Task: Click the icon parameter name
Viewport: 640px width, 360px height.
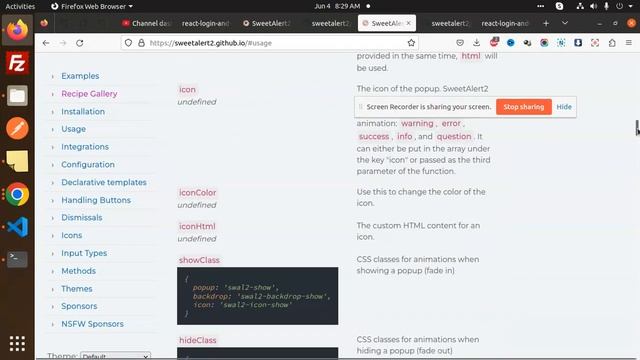Action: (x=187, y=89)
